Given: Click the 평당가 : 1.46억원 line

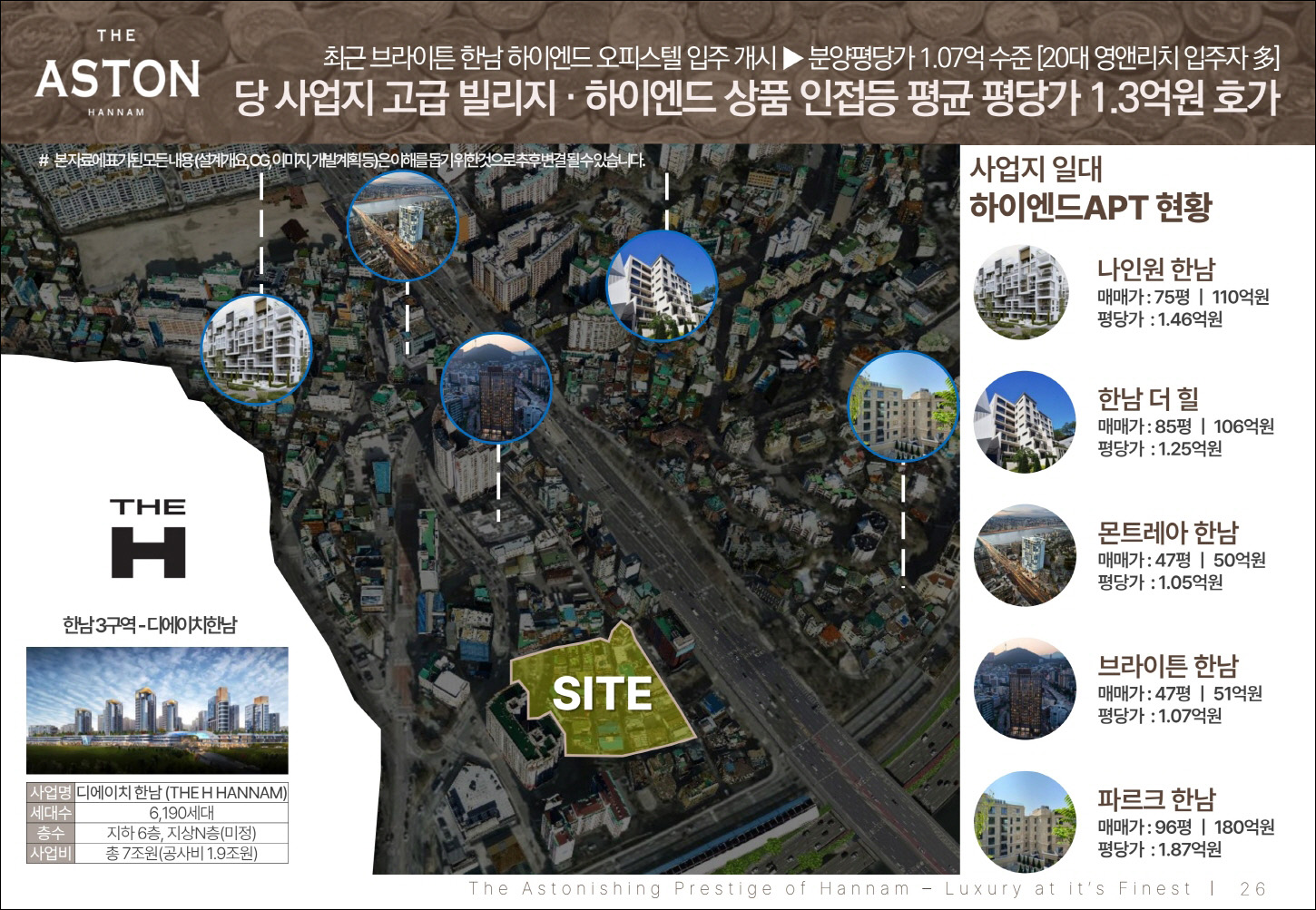Looking at the screenshot, I should (x=1160, y=319).
